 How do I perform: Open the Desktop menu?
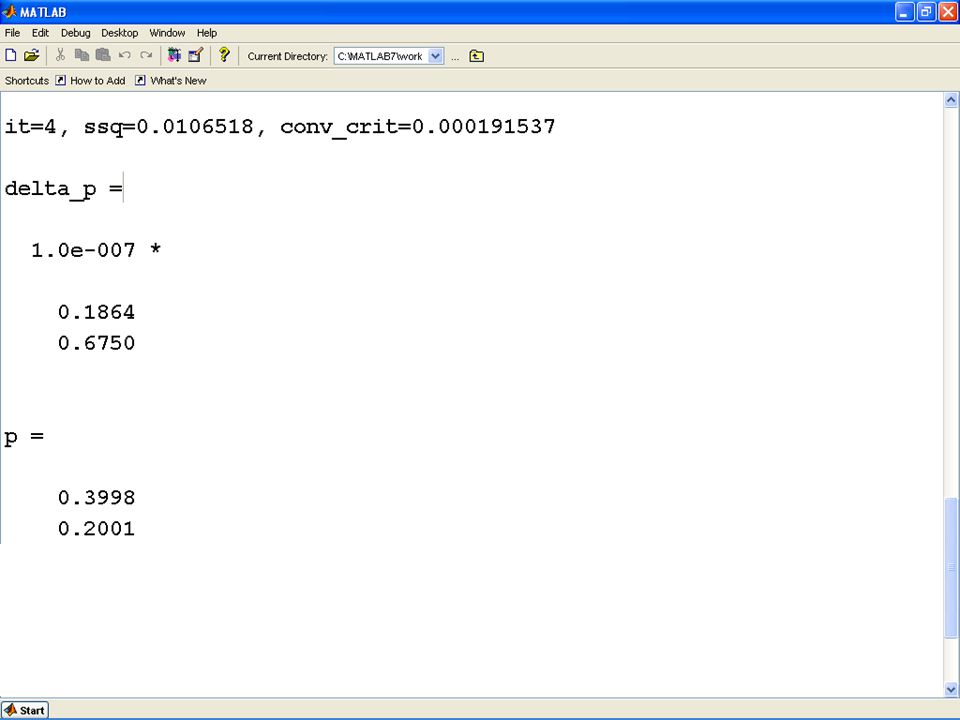[x=119, y=33]
